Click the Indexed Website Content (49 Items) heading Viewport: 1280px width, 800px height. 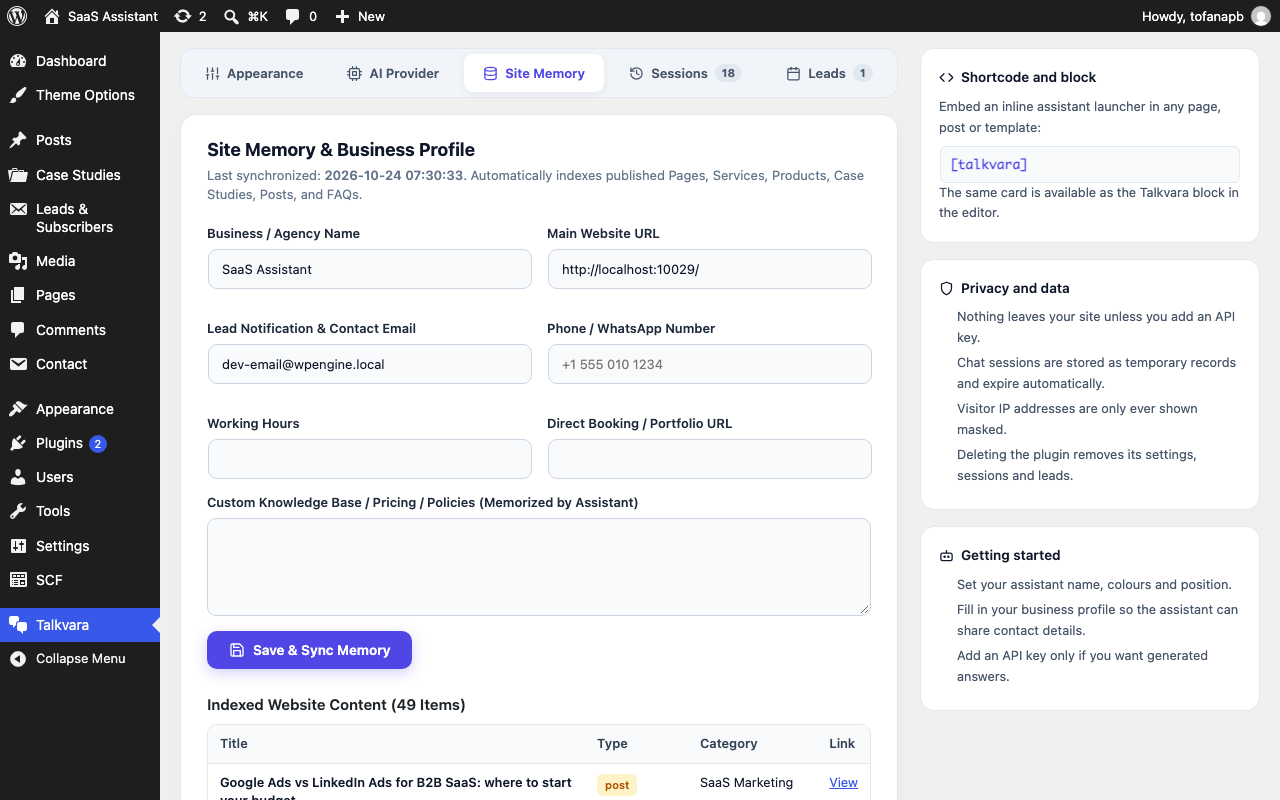click(x=336, y=705)
